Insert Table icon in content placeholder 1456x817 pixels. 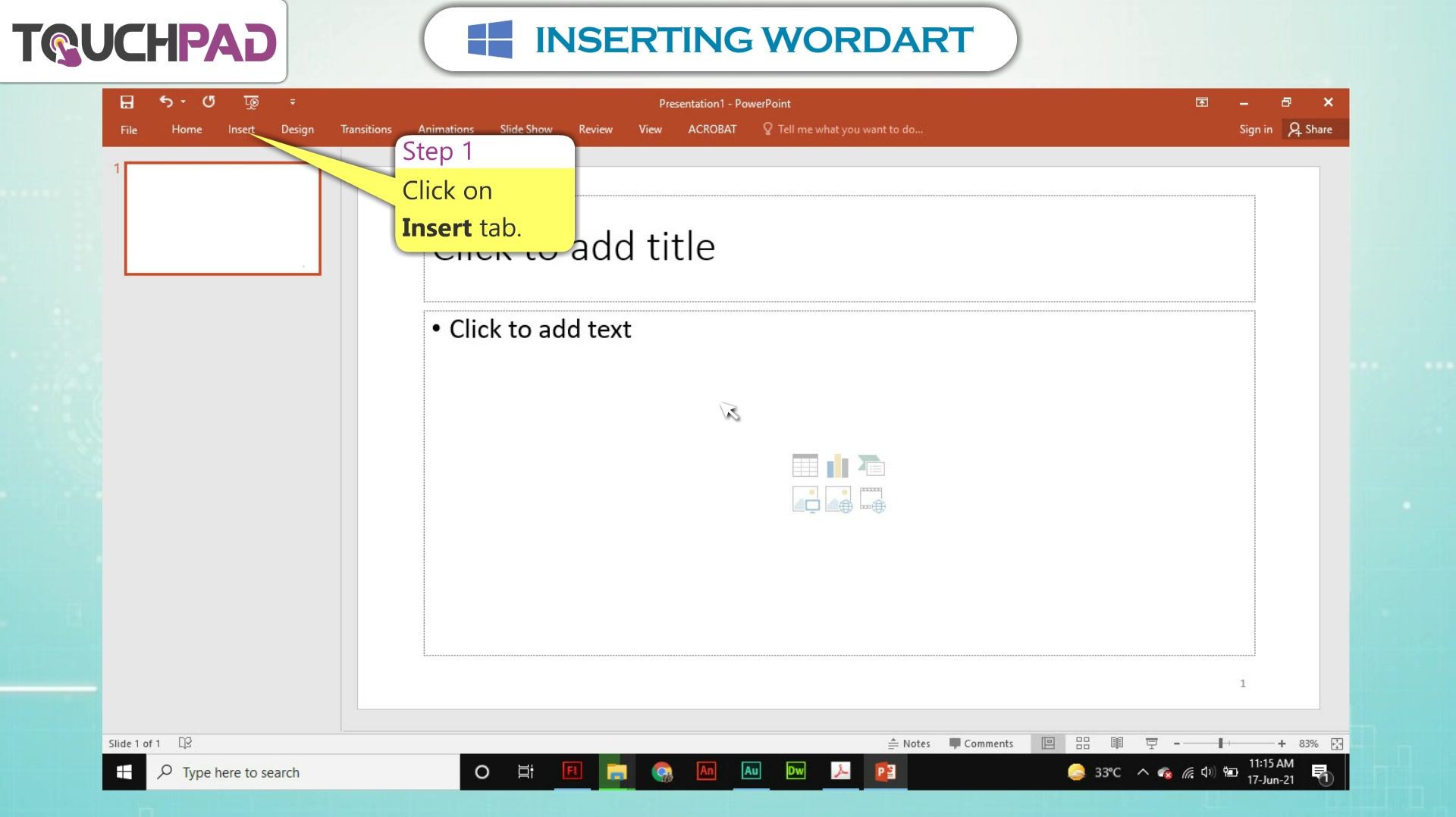pyautogui.click(x=805, y=465)
